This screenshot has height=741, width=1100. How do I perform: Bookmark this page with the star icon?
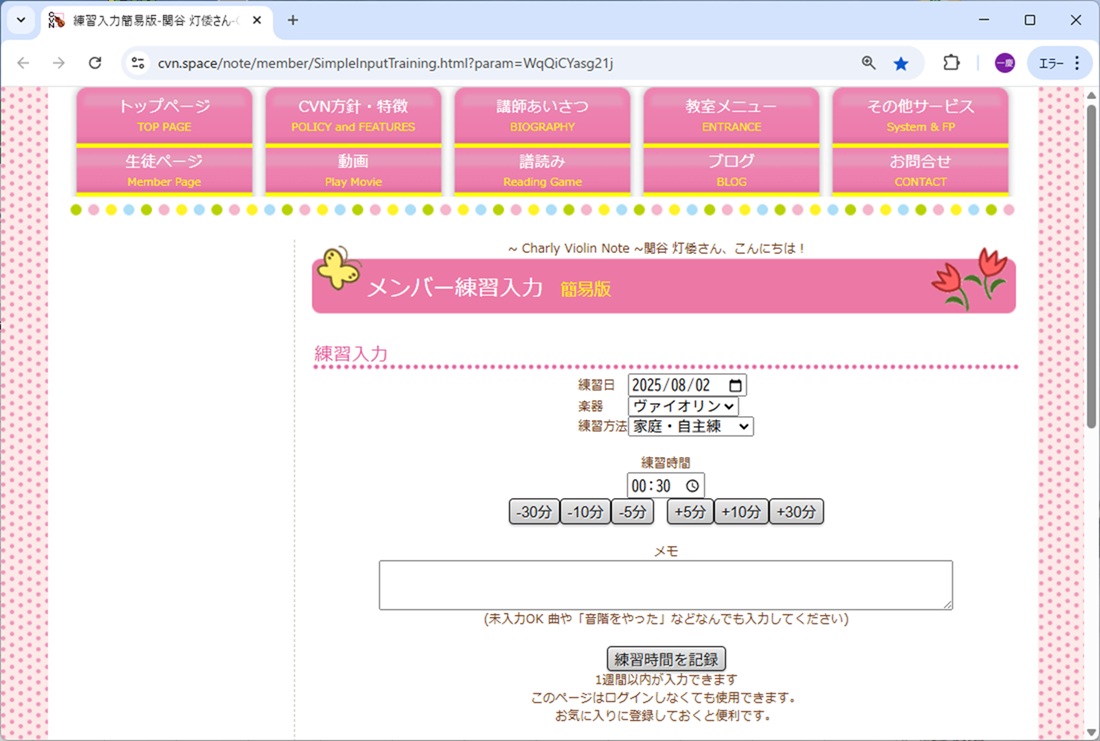(901, 62)
